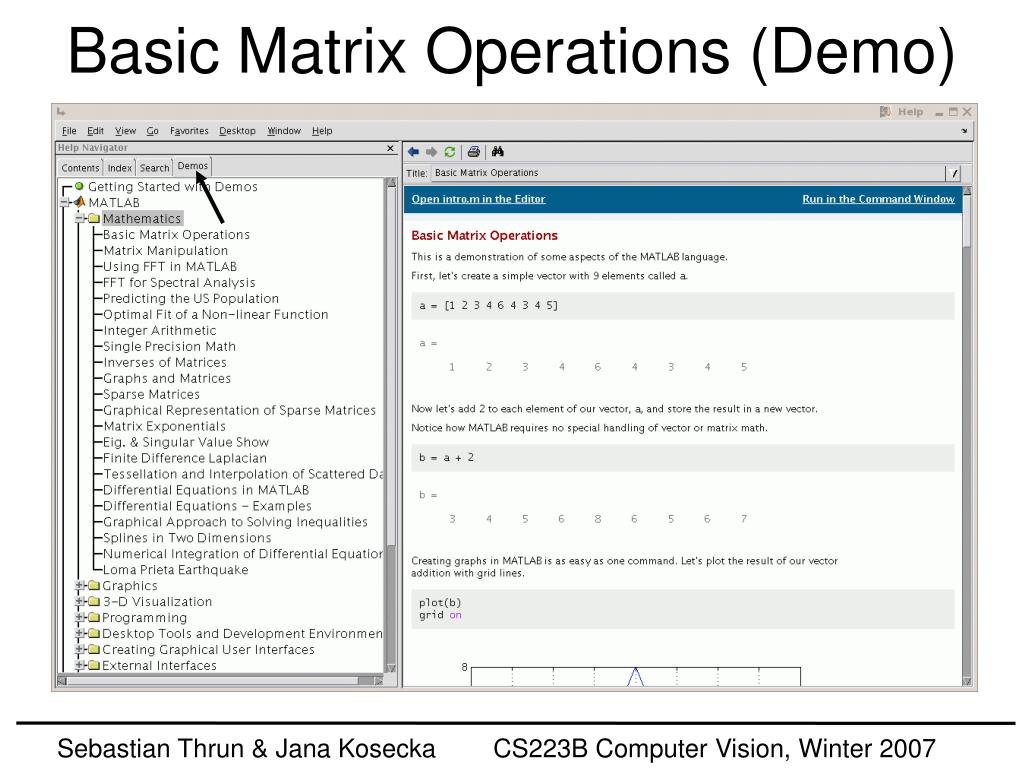Select Integer Arithmetic demo
Image resolution: width=1024 pixels, height=768 pixels.
point(159,330)
